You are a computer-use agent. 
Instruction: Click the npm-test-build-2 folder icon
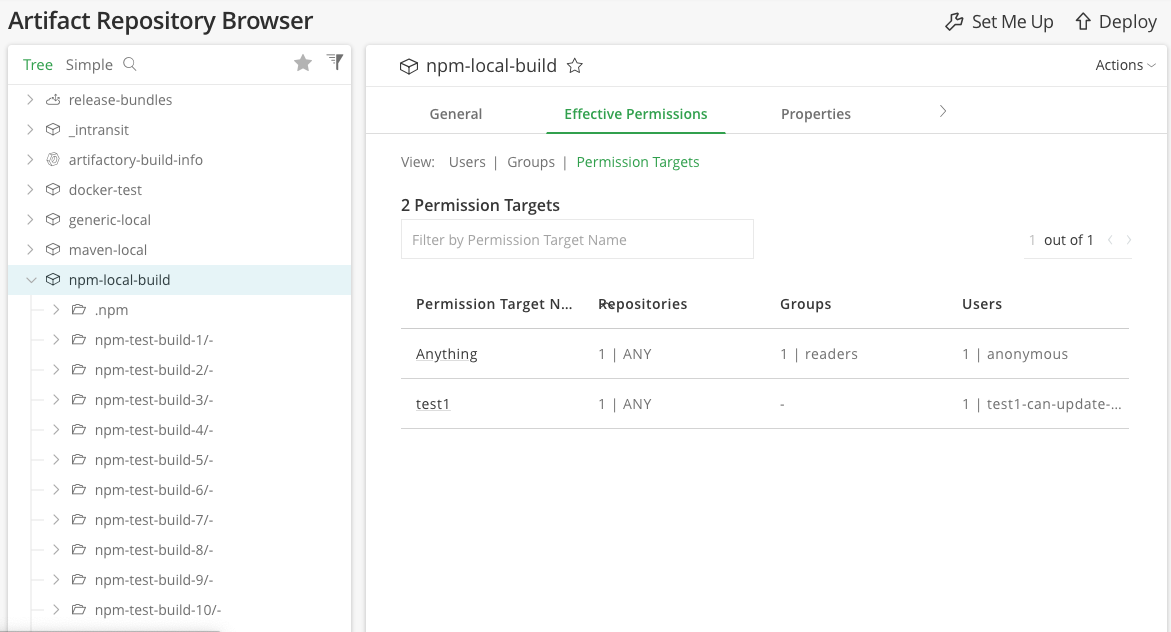[x=78, y=369]
